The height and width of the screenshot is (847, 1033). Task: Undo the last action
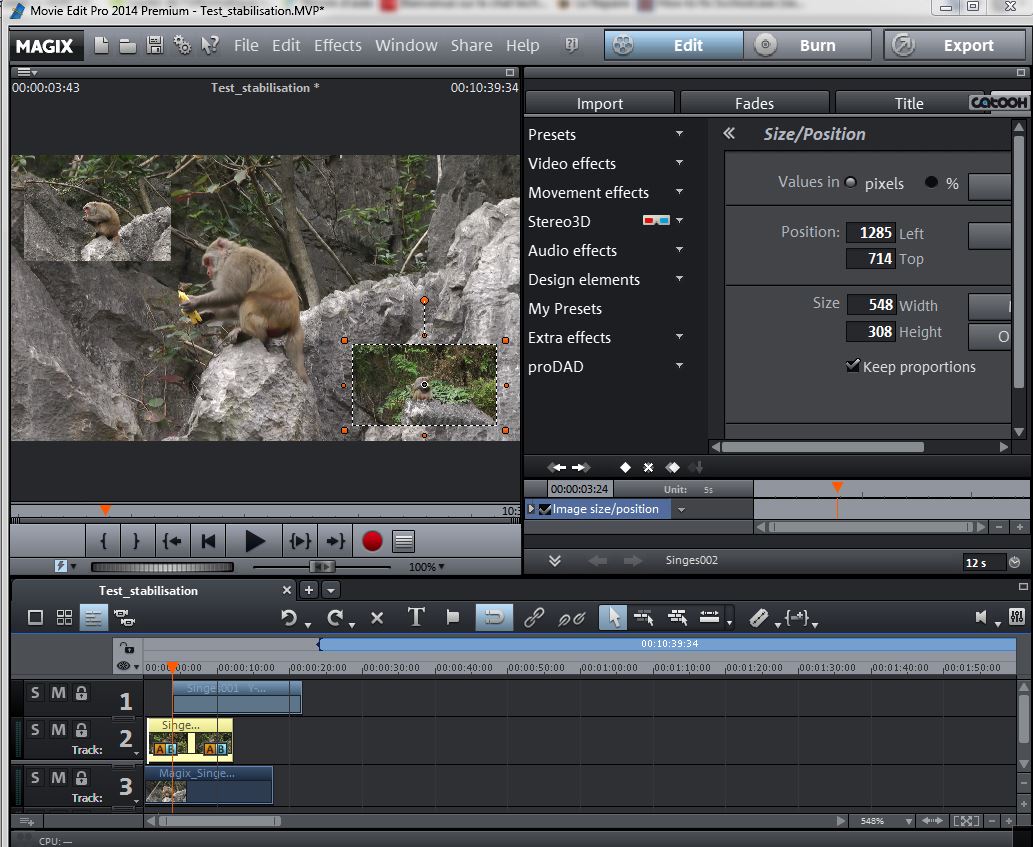289,618
